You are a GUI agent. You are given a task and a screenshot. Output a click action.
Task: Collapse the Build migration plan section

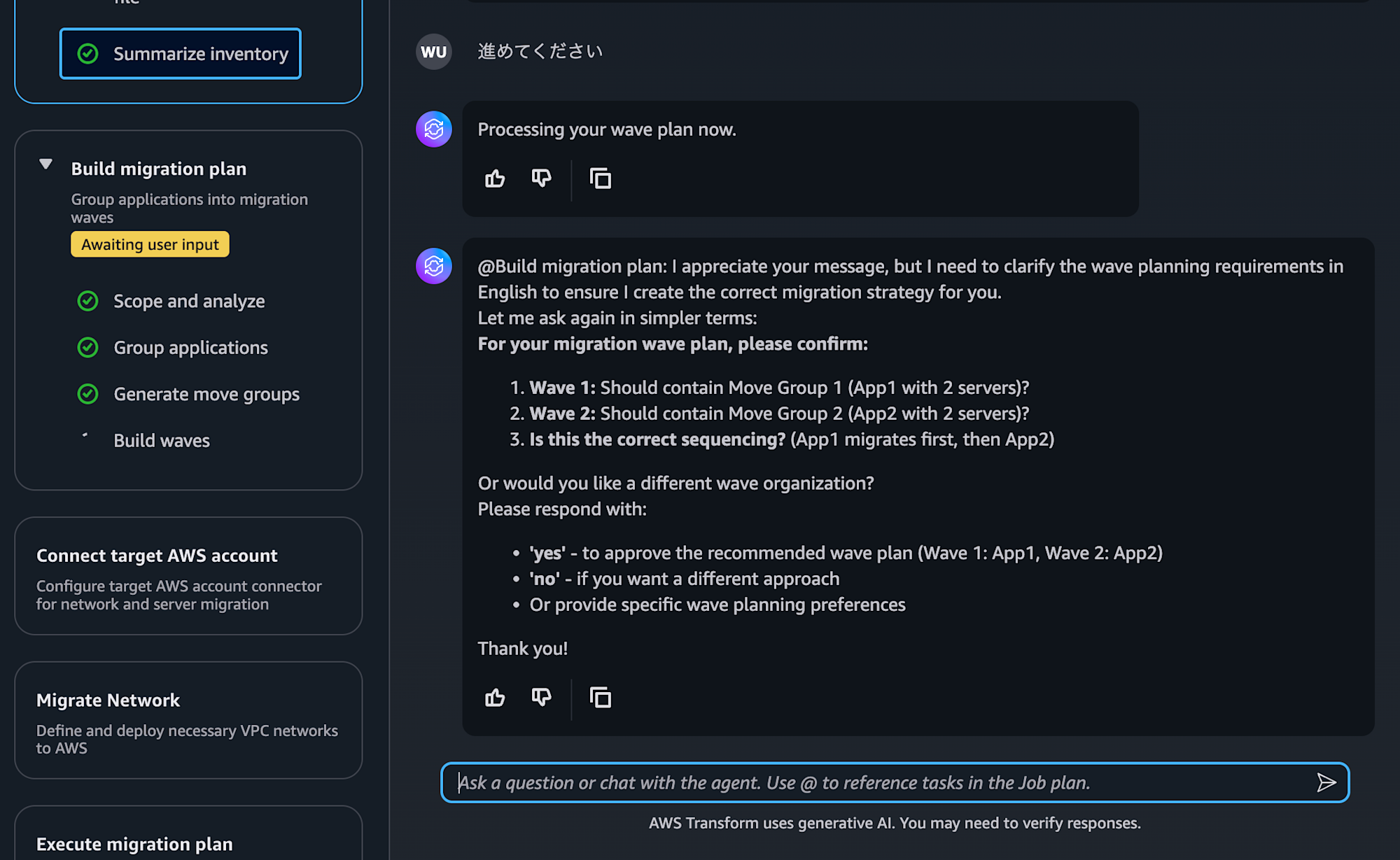(x=46, y=164)
